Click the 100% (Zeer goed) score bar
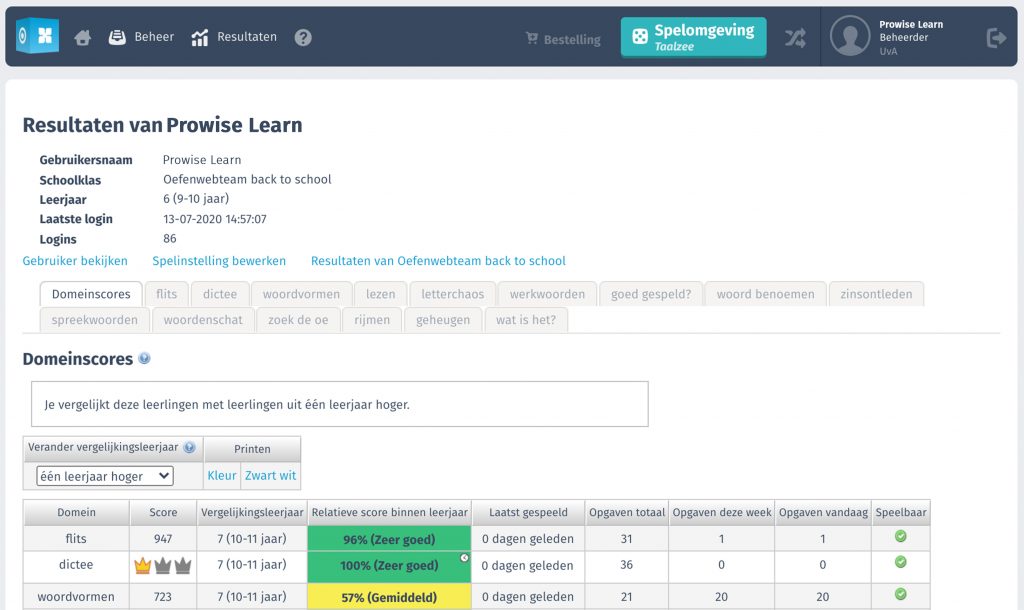1024x610 pixels. tap(389, 566)
